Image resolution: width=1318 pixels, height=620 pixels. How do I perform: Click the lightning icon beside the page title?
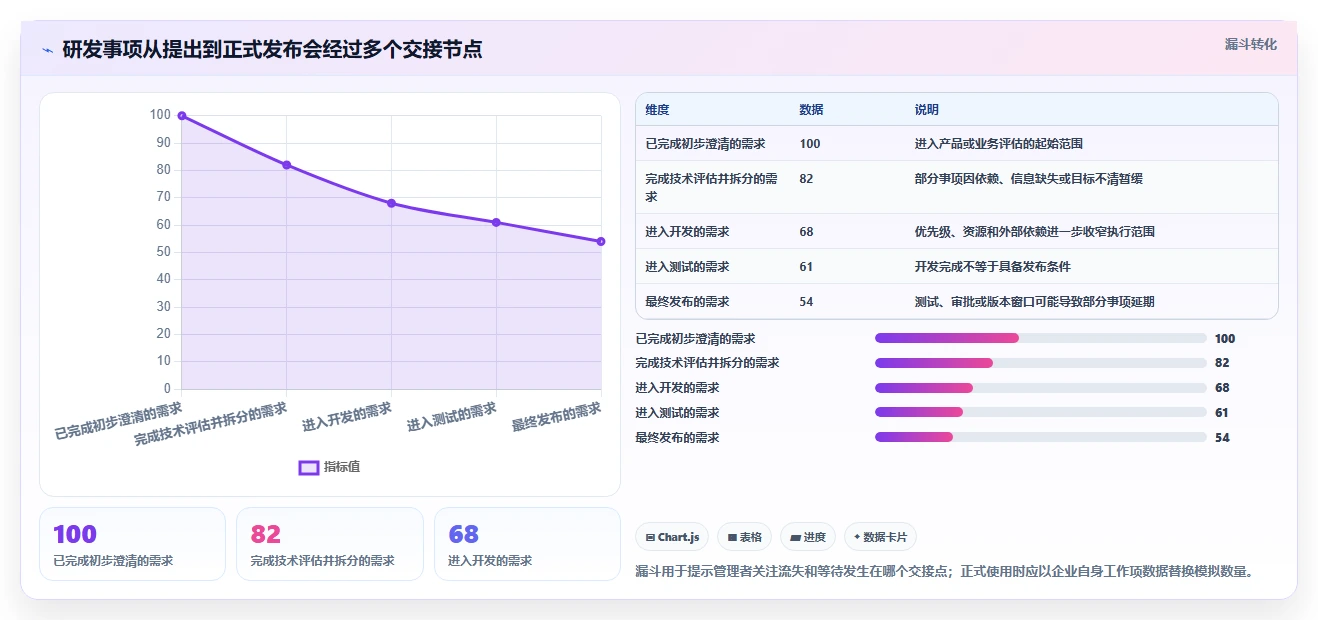[x=48, y=49]
